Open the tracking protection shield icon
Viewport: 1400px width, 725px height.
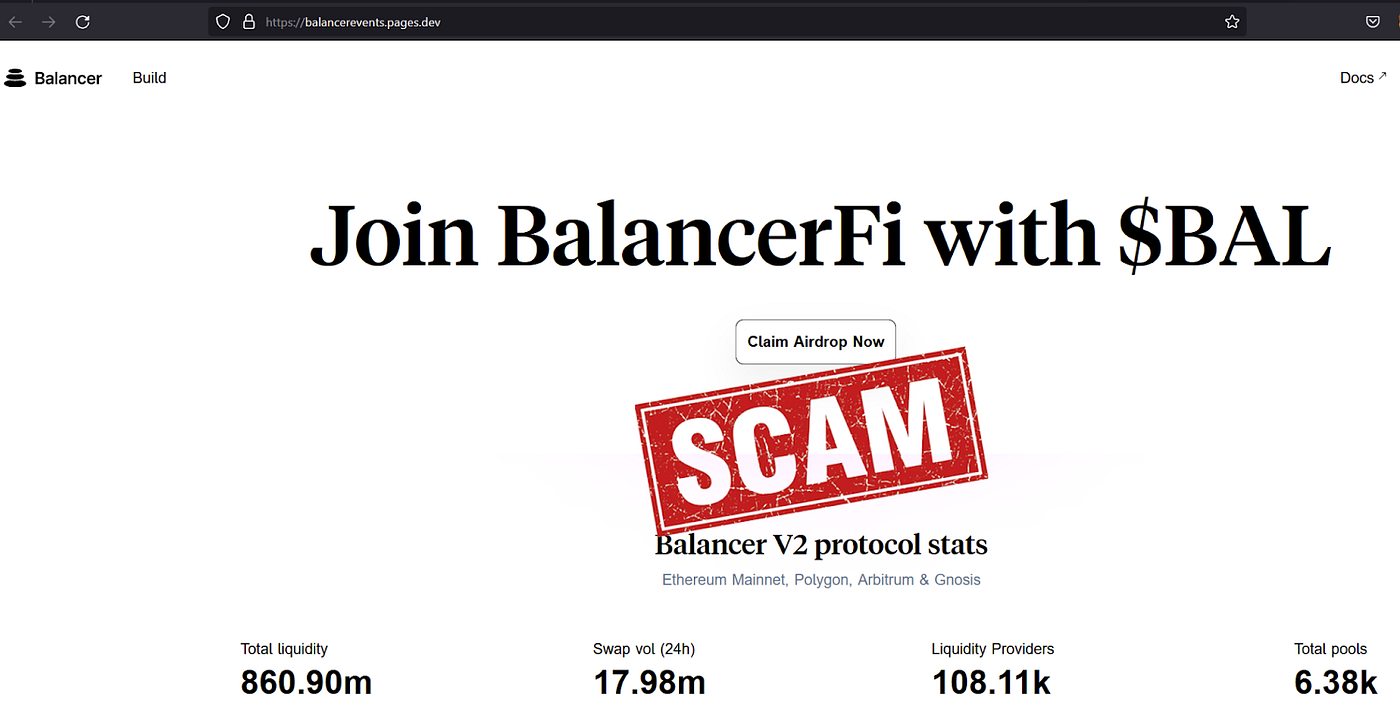pyautogui.click(x=222, y=21)
